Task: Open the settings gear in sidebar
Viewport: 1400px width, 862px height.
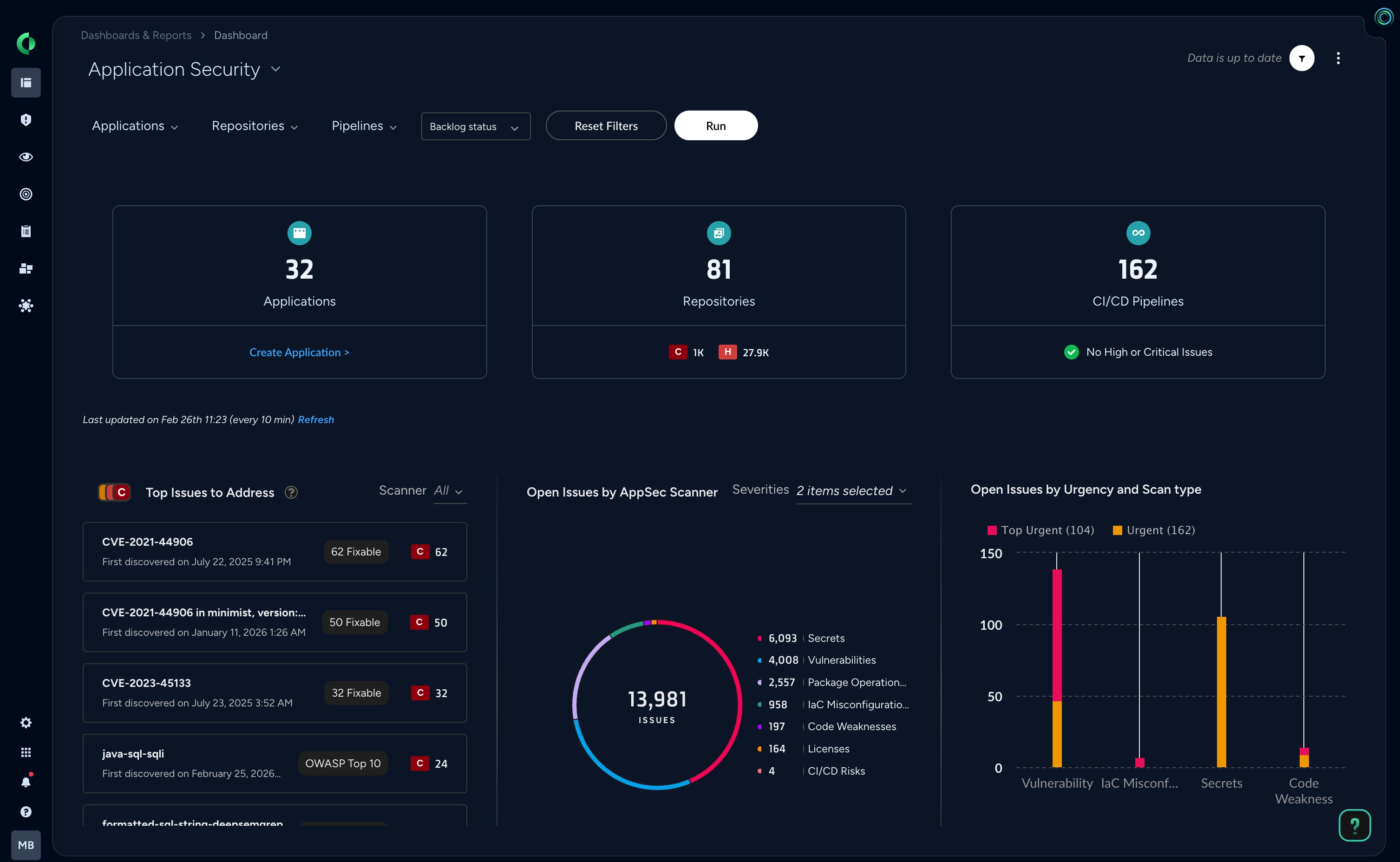Action: pos(26,722)
